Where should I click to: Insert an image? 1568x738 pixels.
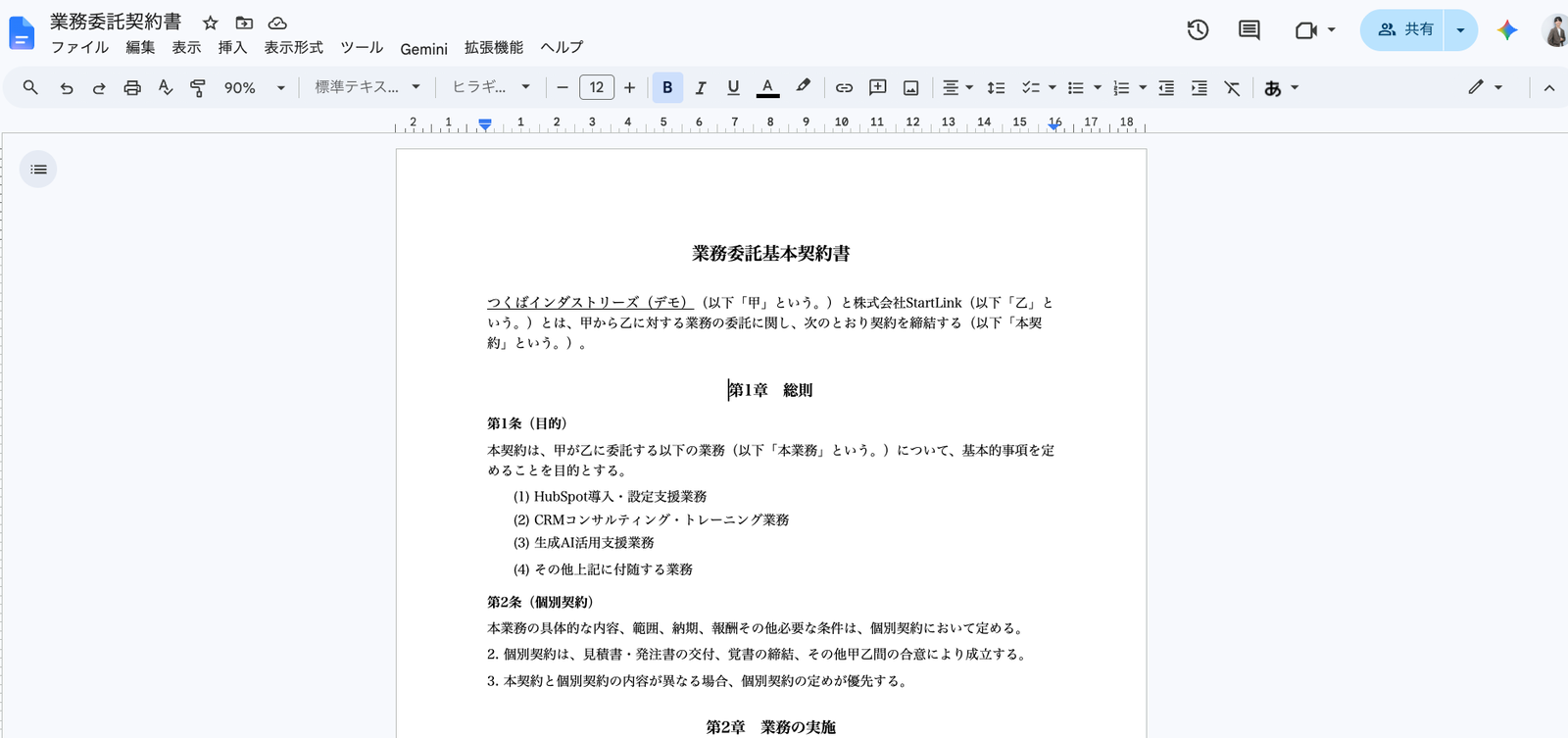[910, 87]
